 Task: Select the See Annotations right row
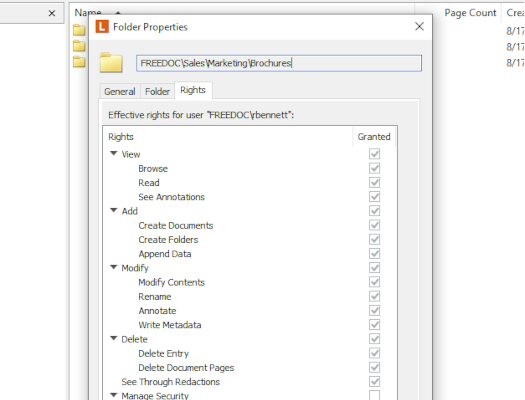[x=171, y=197]
